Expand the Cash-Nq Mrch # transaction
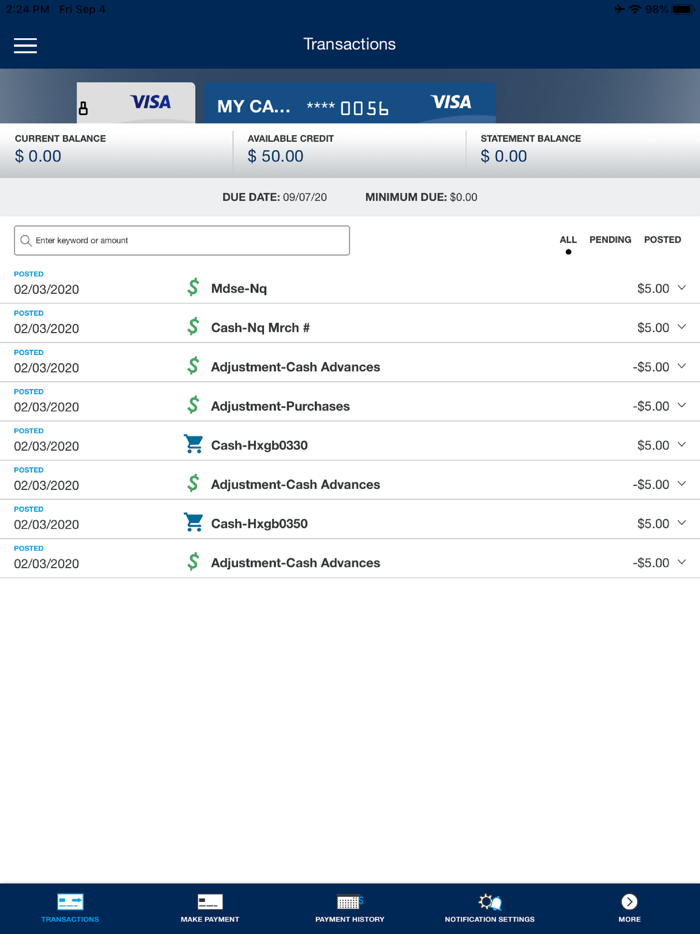The height and width of the screenshot is (934, 700). (682, 327)
